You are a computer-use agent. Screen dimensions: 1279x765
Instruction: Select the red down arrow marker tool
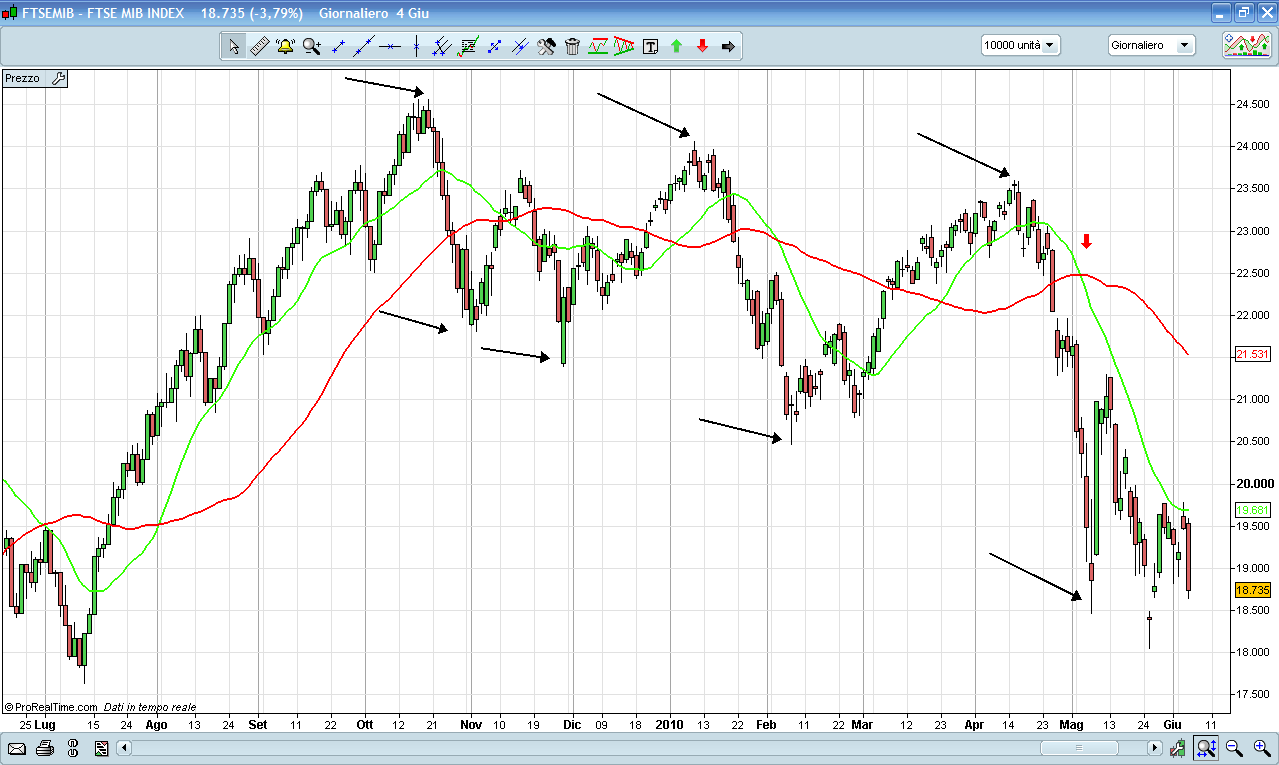pos(702,46)
